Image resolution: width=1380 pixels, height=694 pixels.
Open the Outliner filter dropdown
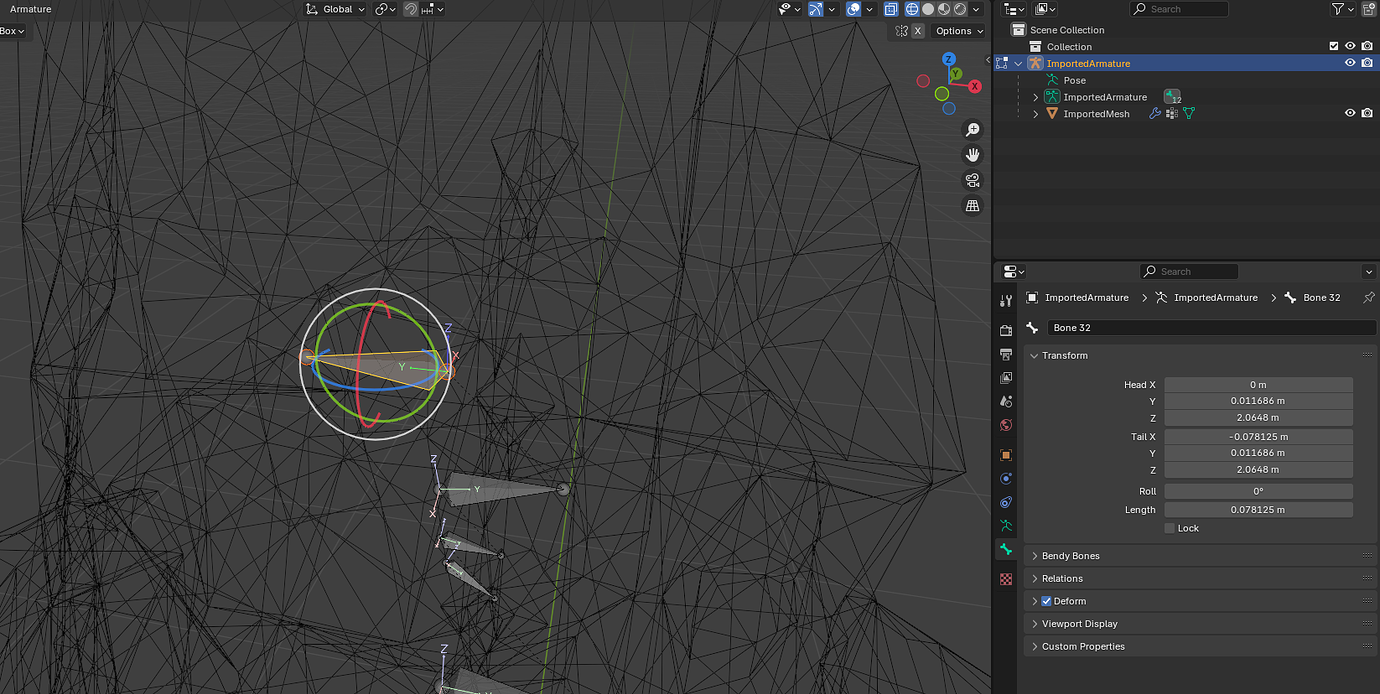(x=1341, y=9)
